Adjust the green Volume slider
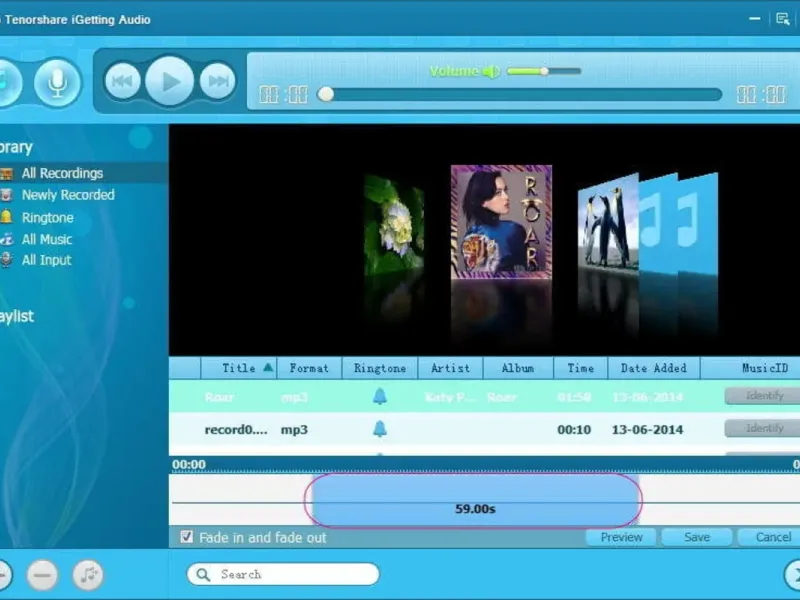 coord(544,71)
